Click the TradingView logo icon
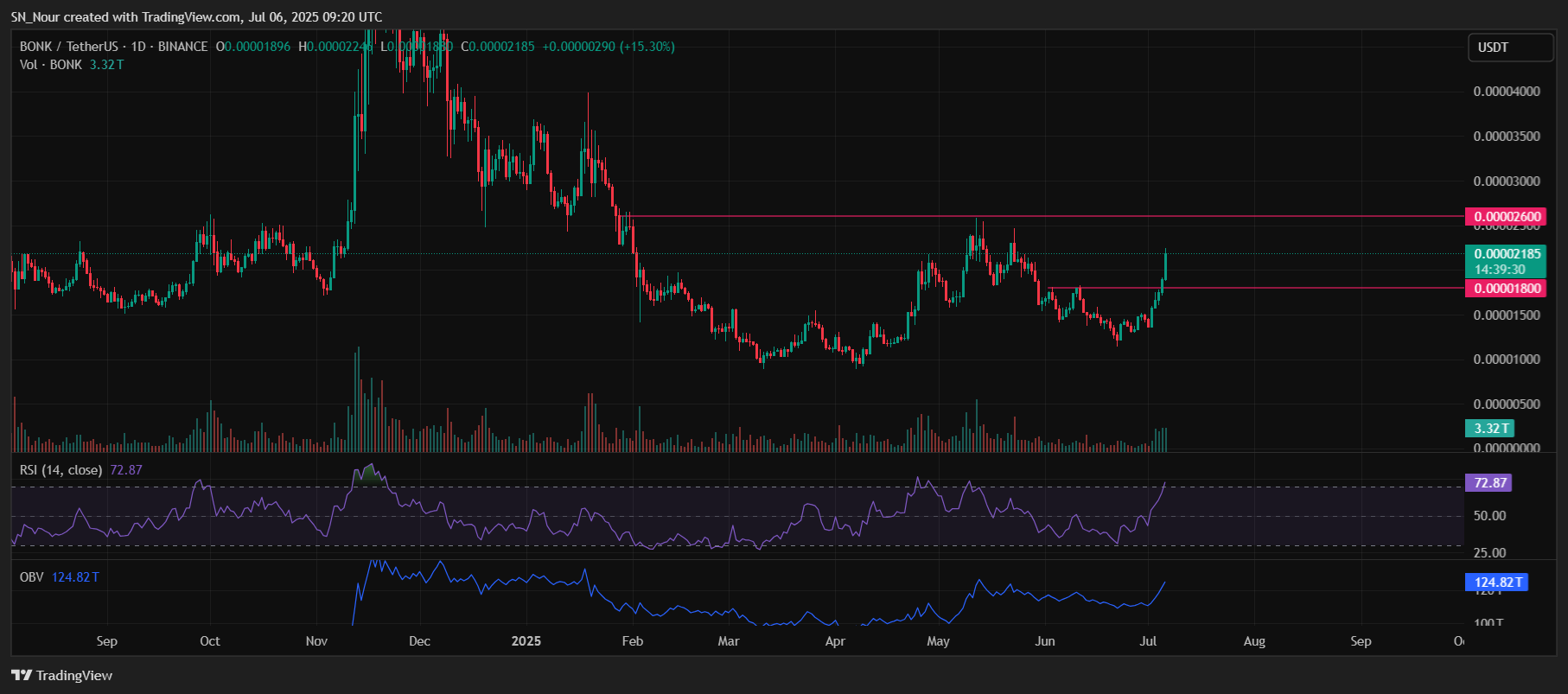1568x694 pixels. pyautogui.click(x=22, y=675)
